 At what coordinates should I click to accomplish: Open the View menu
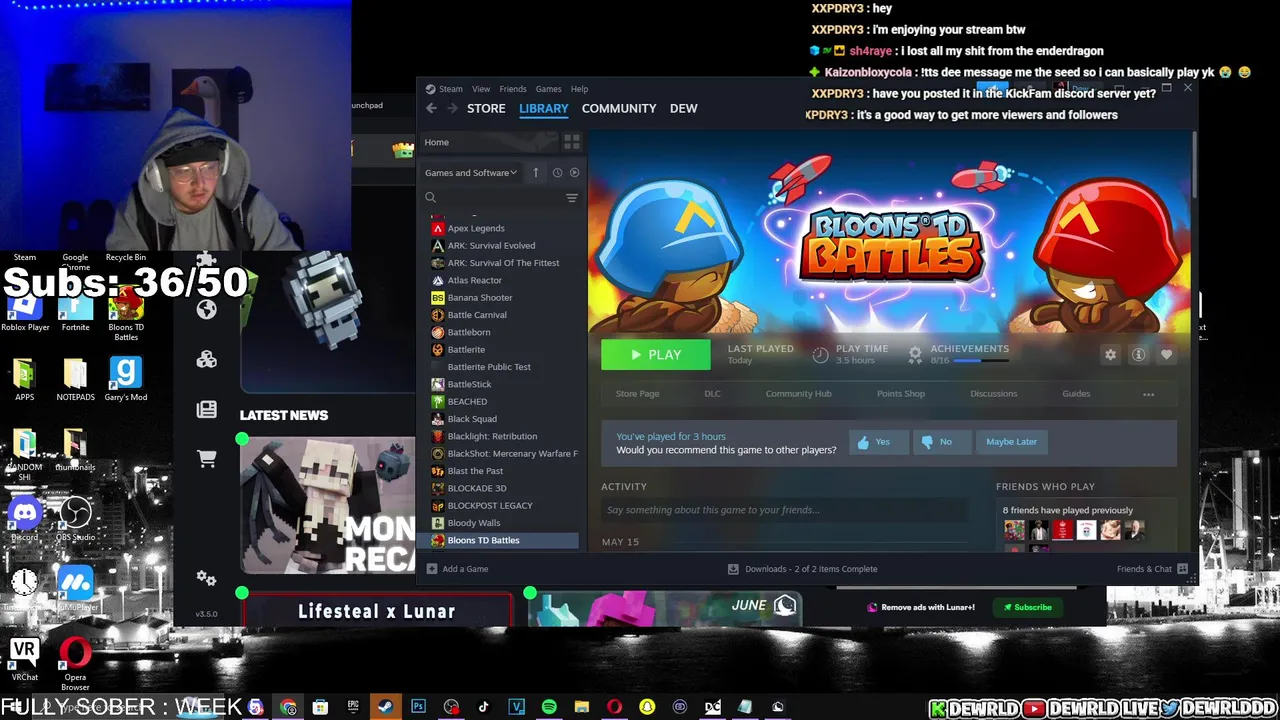[481, 89]
